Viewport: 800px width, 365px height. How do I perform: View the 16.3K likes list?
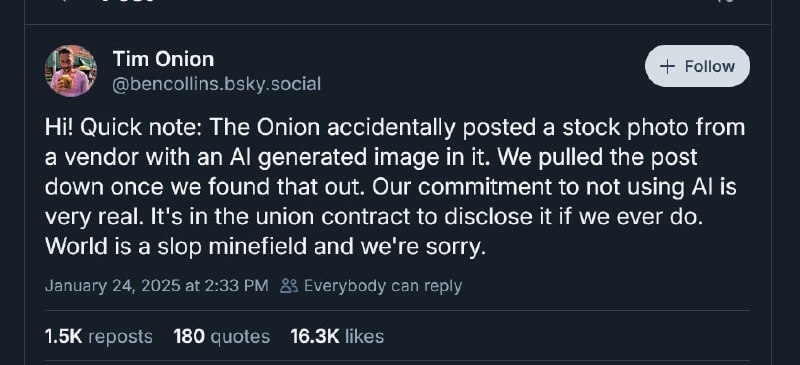[x=337, y=336]
